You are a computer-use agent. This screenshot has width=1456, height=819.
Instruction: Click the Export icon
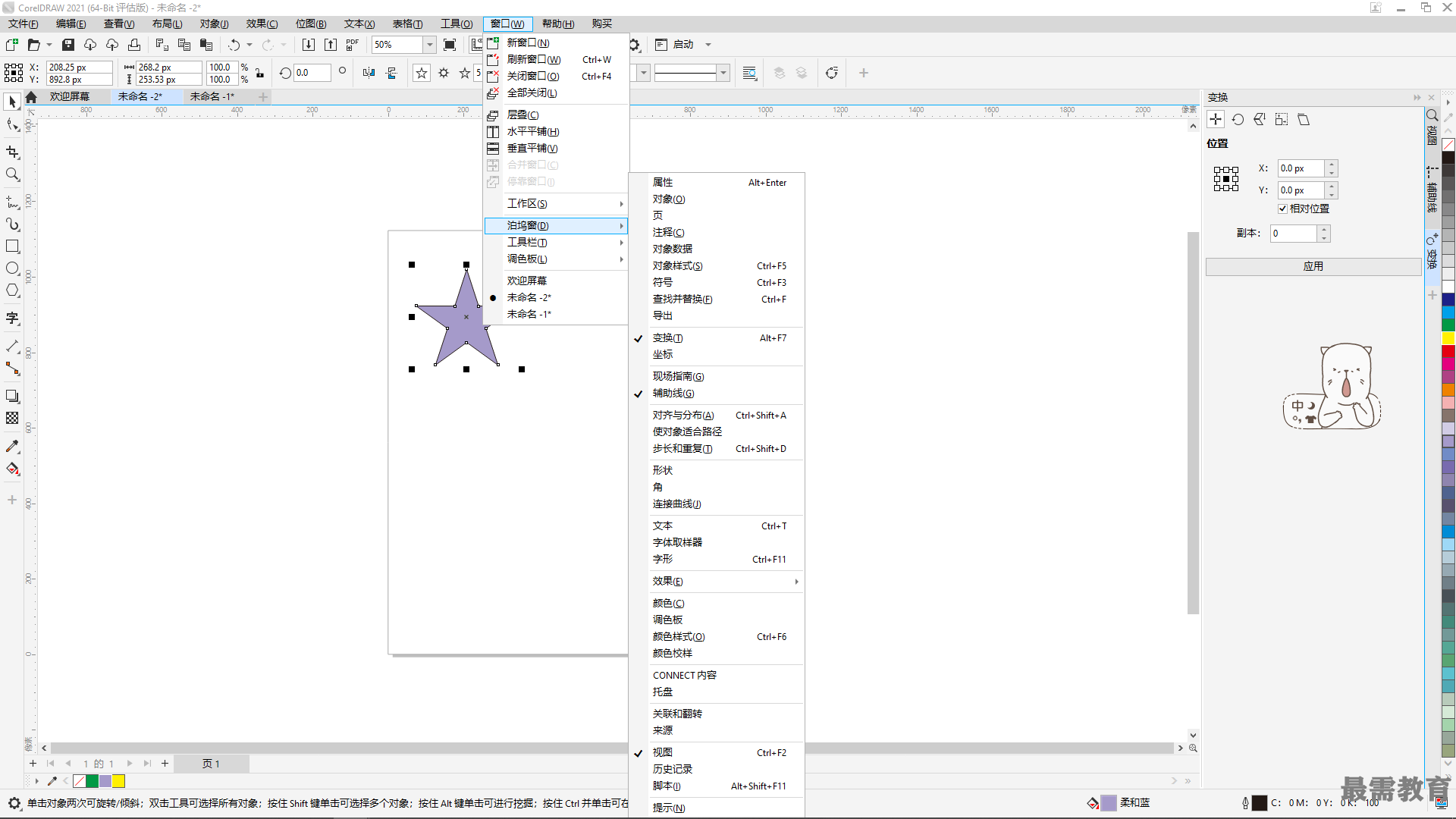[x=331, y=45]
